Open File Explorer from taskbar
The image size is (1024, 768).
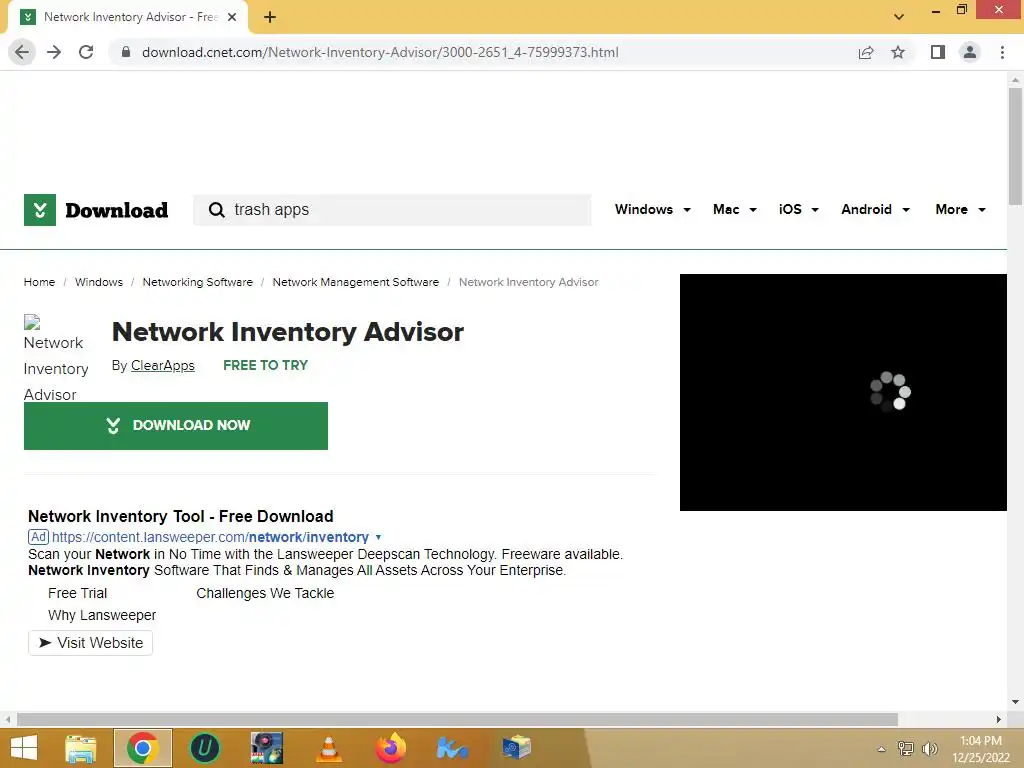click(x=81, y=748)
